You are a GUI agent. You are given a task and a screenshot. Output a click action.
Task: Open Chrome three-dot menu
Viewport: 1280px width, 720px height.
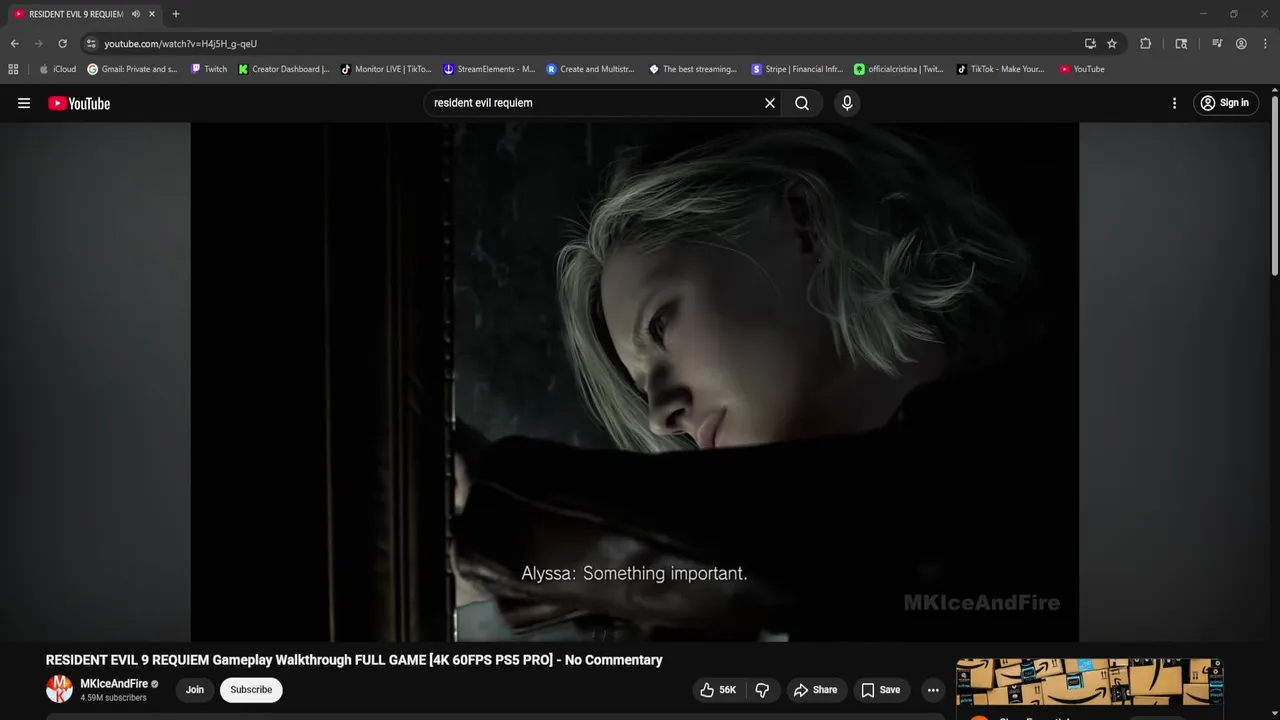pos(1265,44)
